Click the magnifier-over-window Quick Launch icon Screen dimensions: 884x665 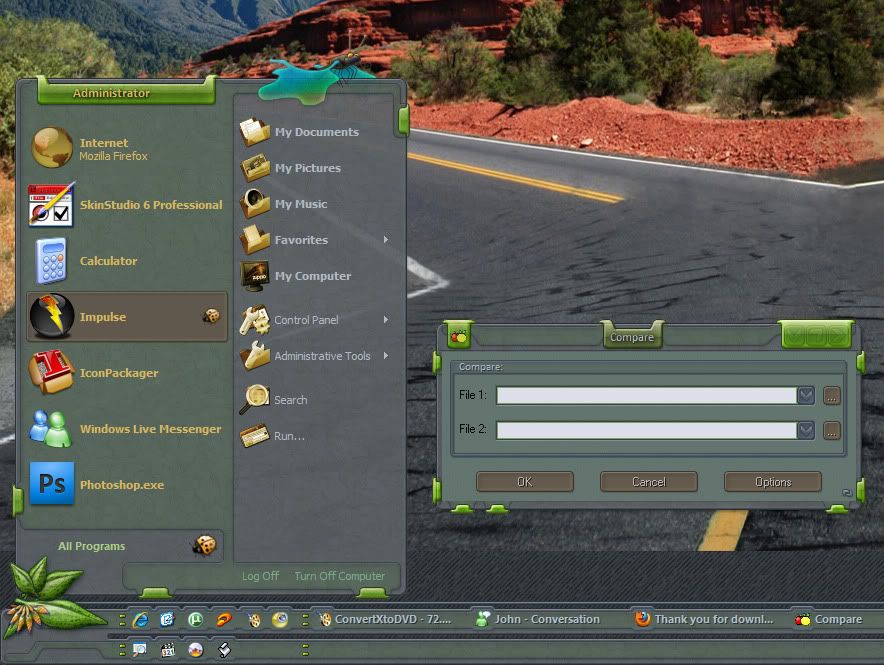click(x=140, y=650)
